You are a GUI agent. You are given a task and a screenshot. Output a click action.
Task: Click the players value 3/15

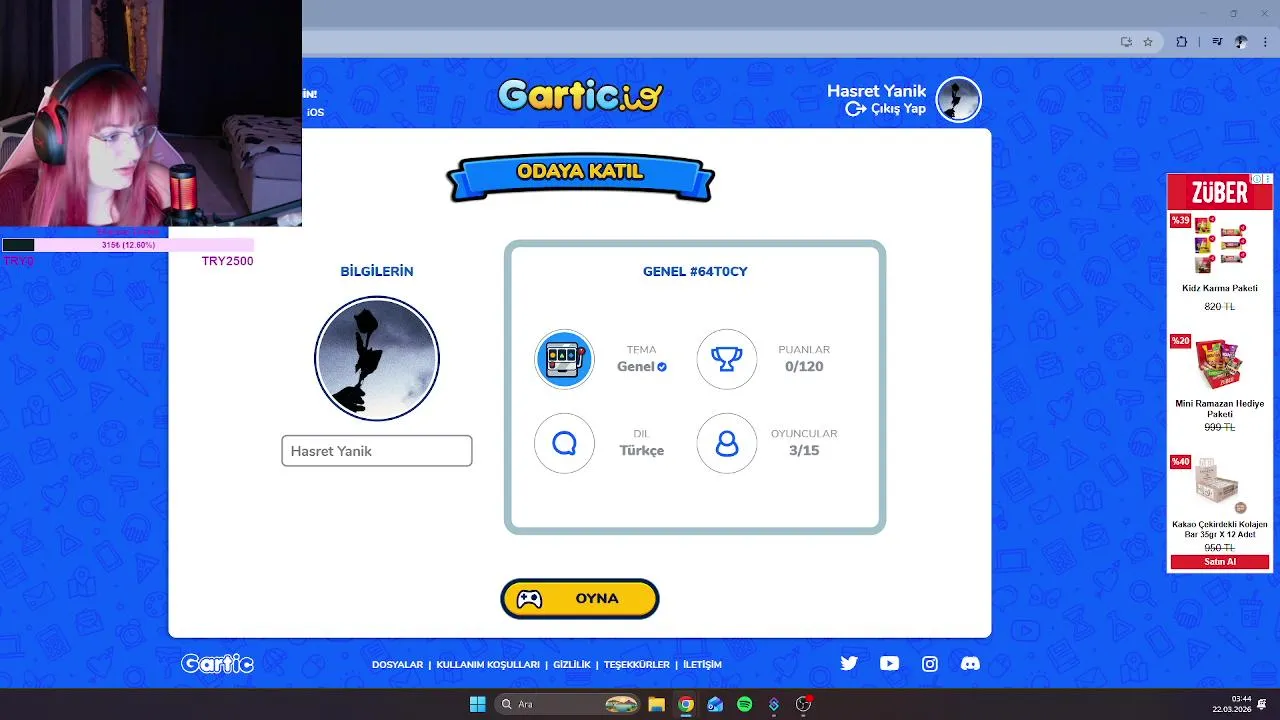pos(804,451)
